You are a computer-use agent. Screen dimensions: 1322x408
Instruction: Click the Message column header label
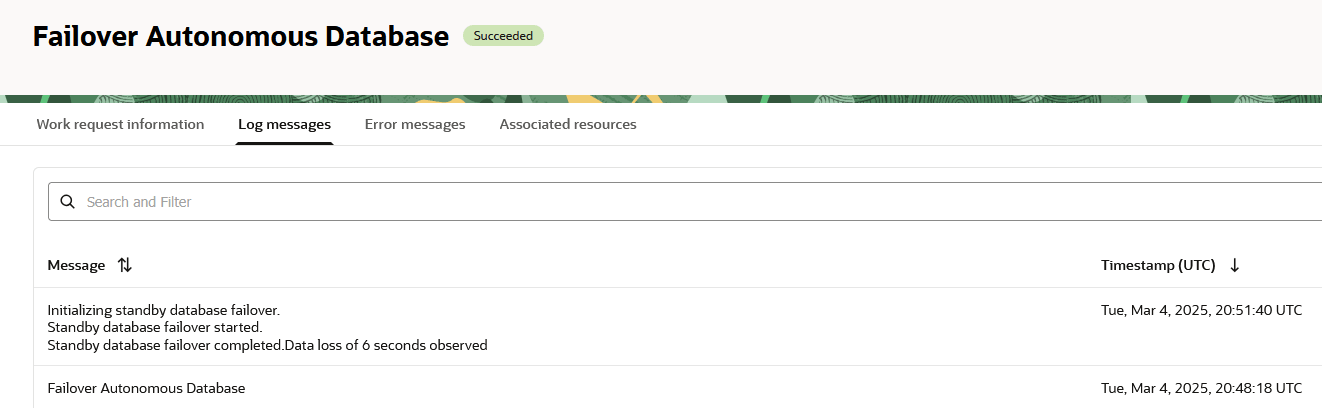[76, 266]
